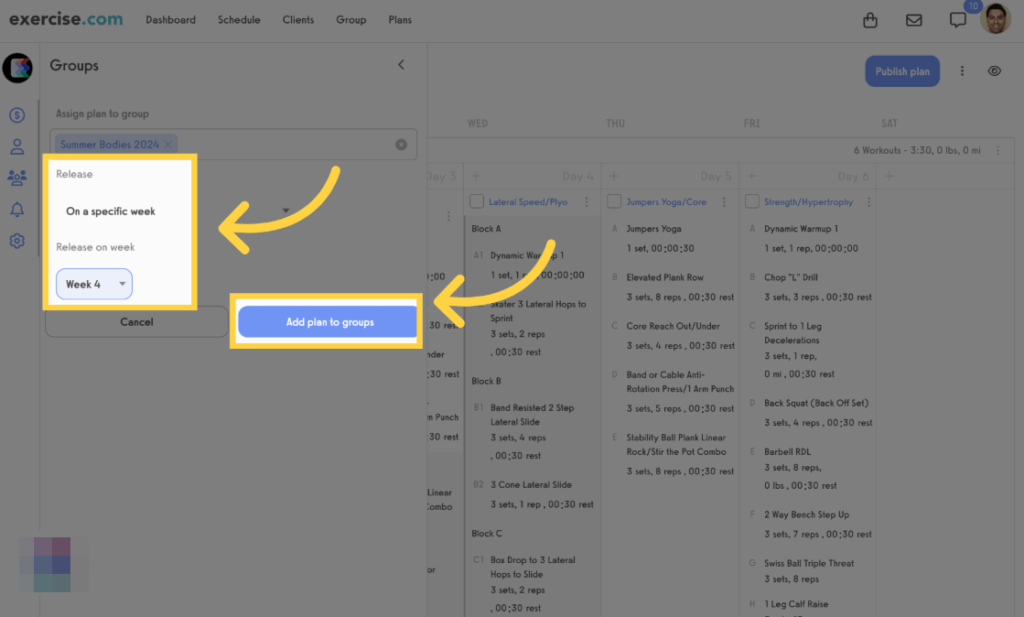Image resolution: width=1024 pixels, height=617 pixels.
Task: Toggle the plan preview eye icon
Action: pyautogui.click(x=994, y=71)
